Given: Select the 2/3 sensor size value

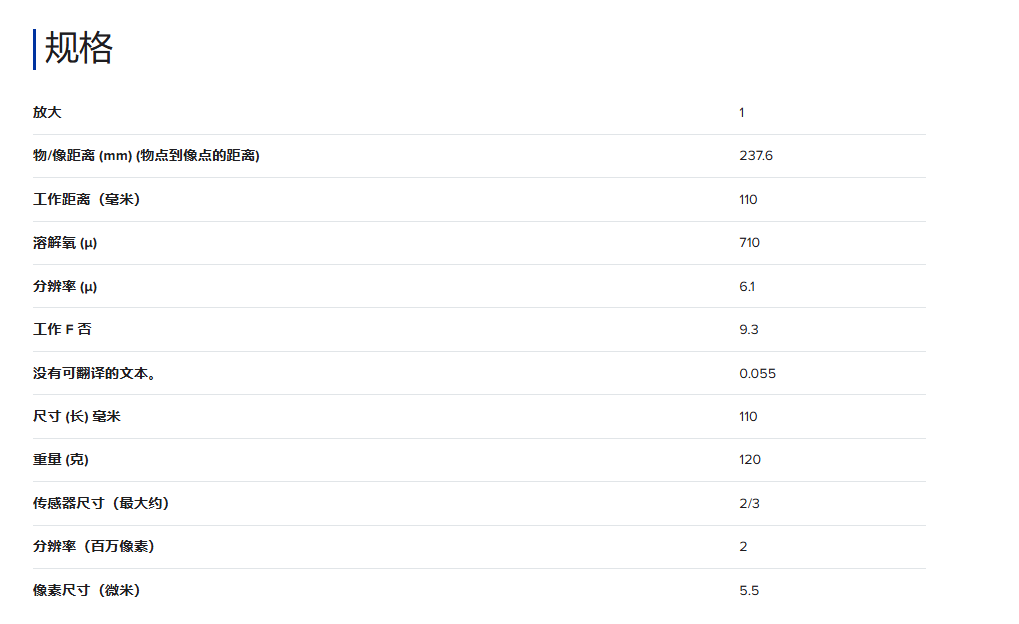Looking at the screenshot, I should tap(749, 503).
